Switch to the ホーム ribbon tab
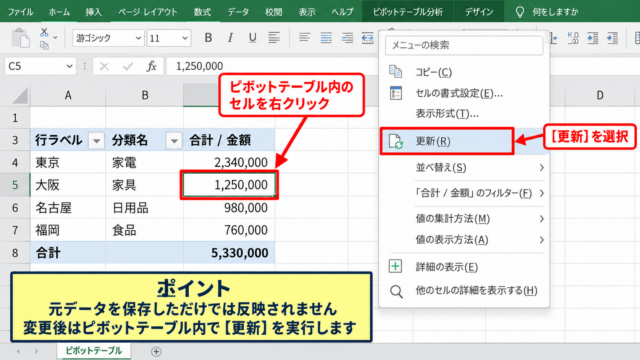 pyautogui.click(x=59, y=12)
